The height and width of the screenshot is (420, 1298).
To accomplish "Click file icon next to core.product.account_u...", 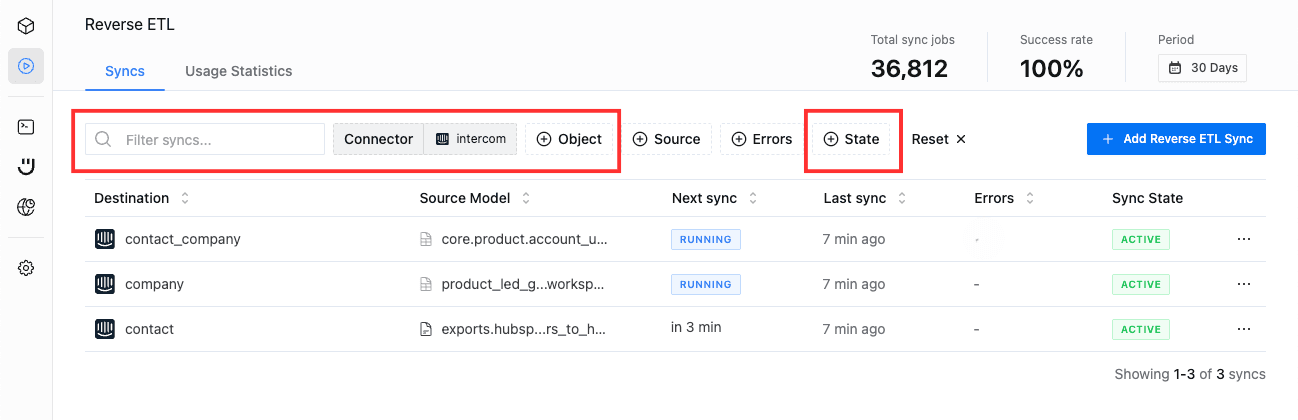I will coord(426,240).
